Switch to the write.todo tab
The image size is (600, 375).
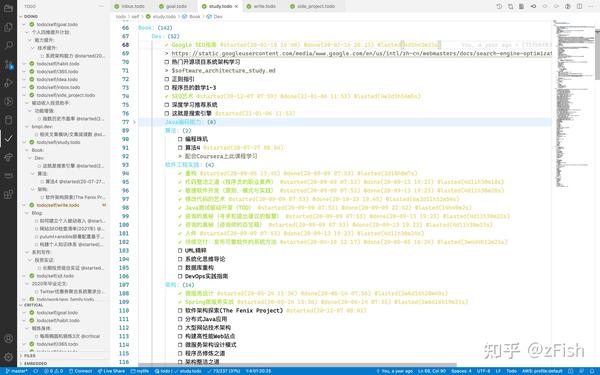(x=265, y=7)
